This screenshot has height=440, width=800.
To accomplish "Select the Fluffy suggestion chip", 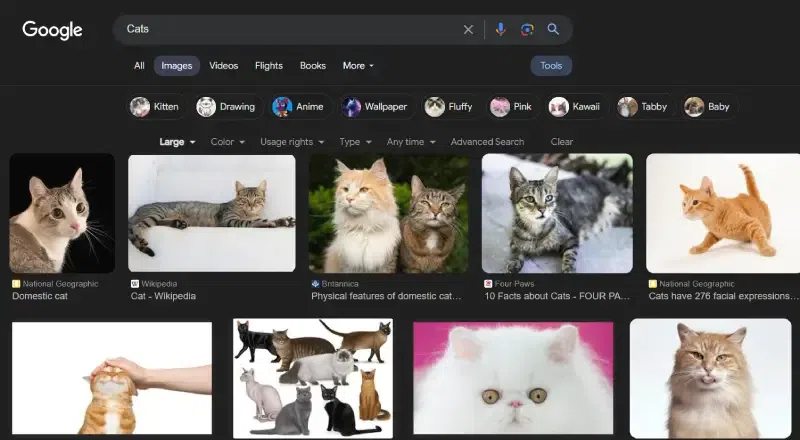I will click(x=451, y=107).
